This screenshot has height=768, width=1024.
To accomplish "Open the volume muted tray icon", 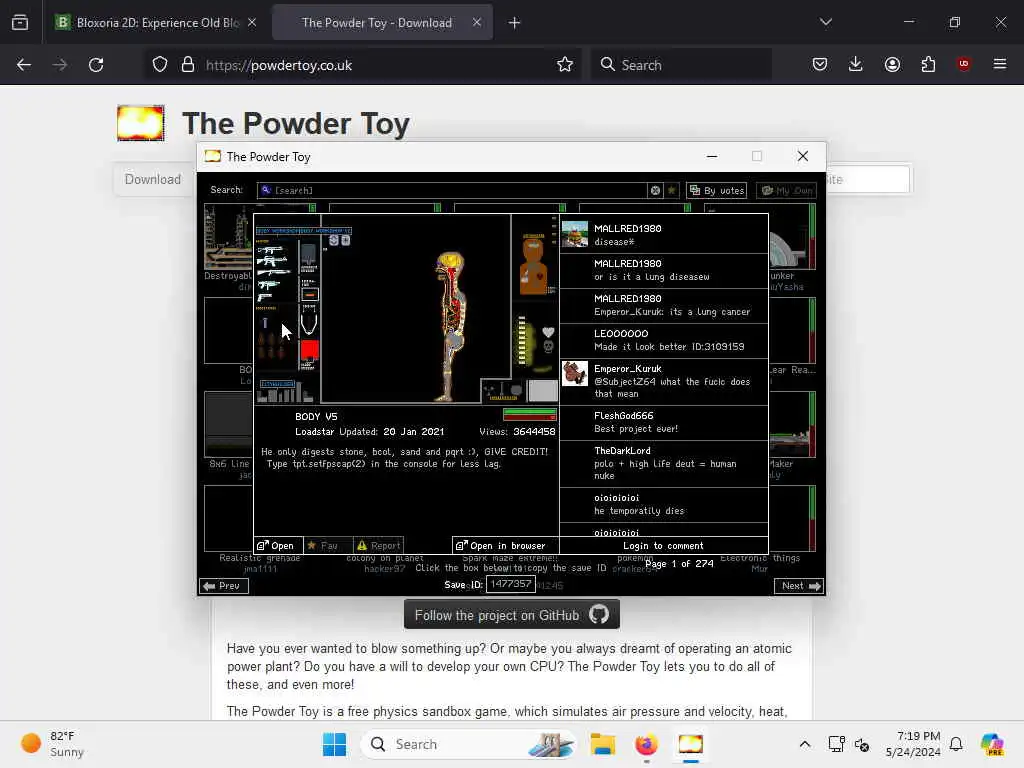I will coord(862,744).
